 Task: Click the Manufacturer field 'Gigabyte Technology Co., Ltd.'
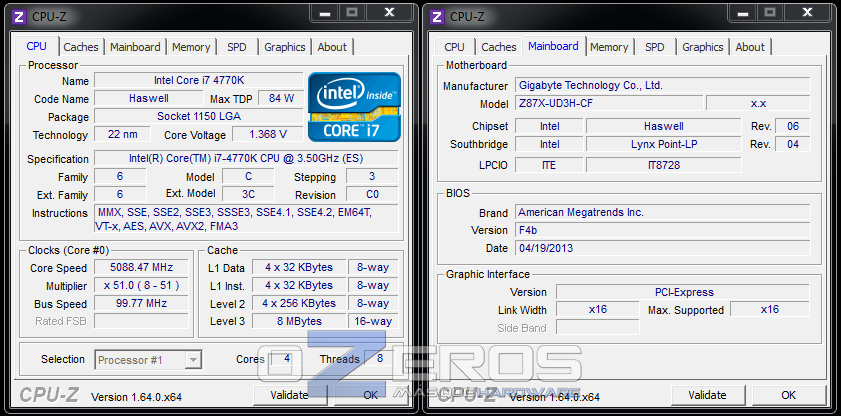tap(662, 85)
